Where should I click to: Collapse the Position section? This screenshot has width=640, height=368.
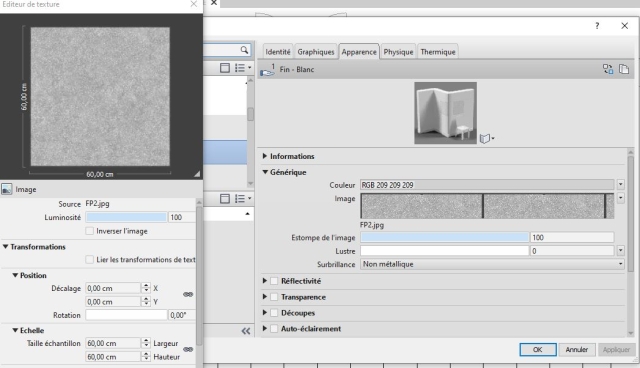click(x=15, y=275)
